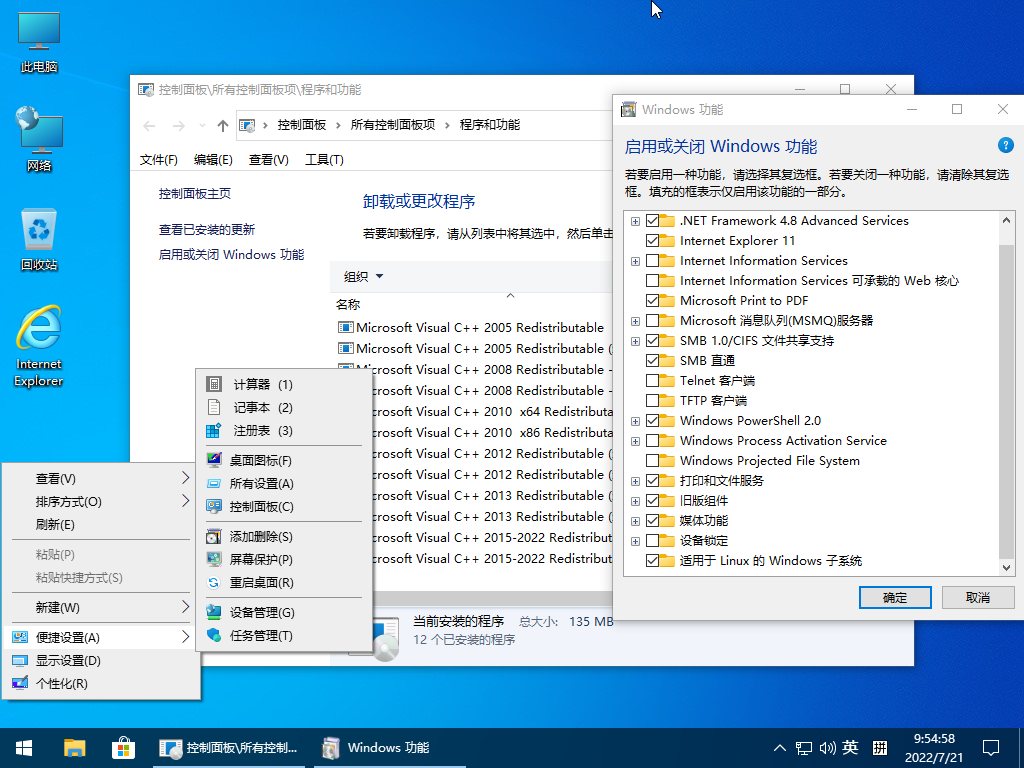Uncheck 适用于 Linux 的 Windows 子系统
The image size is (1024, 768).
coord(652,560)
